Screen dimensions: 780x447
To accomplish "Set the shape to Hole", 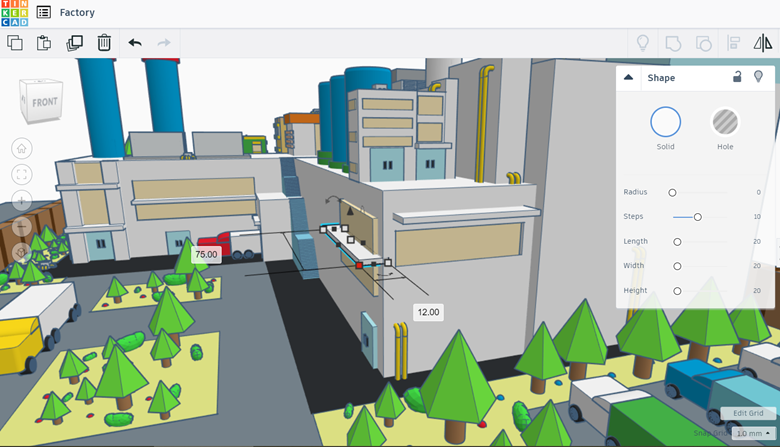I will (x=725, y=122).
